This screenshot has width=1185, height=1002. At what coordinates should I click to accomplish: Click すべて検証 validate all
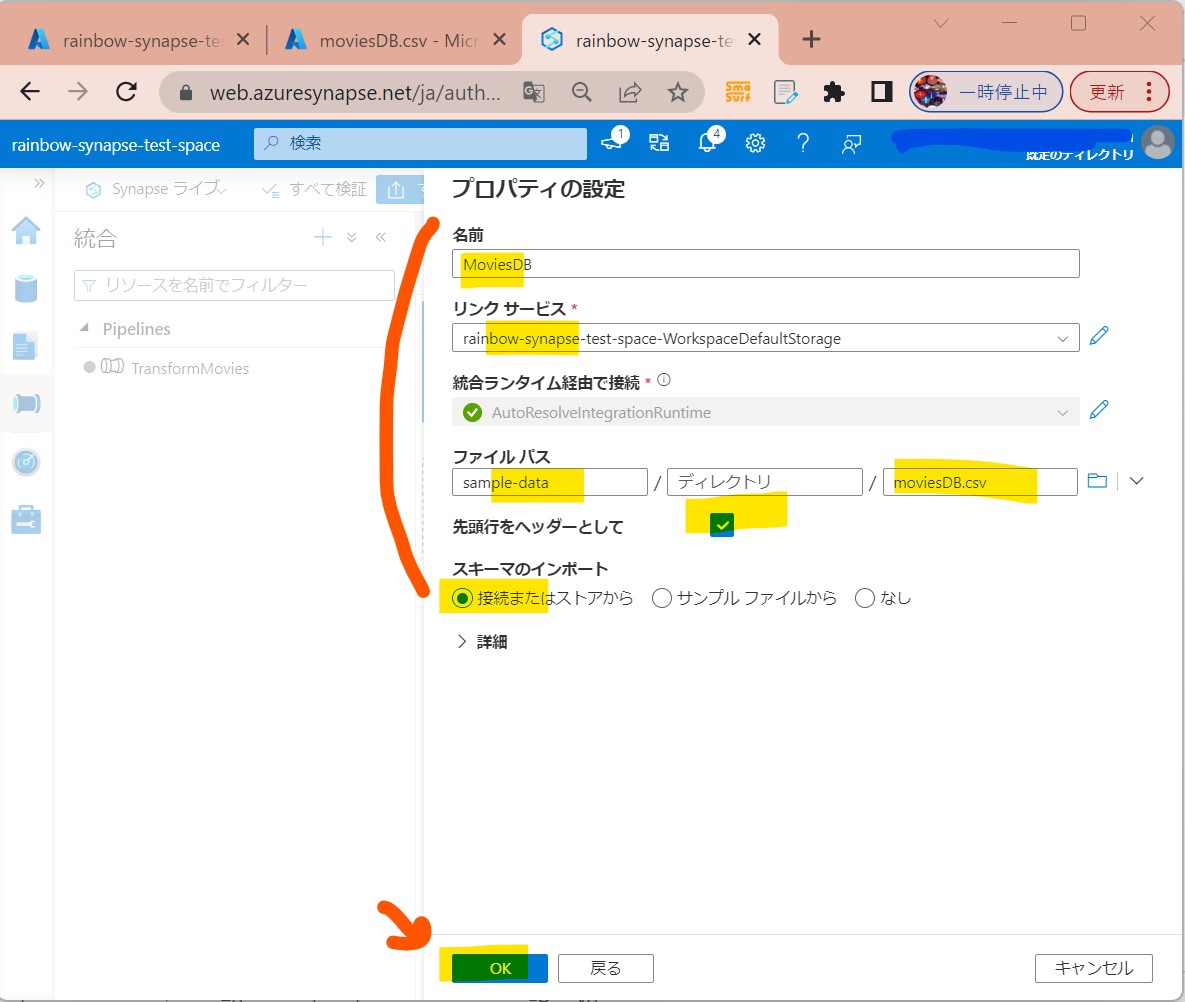pos(314,189)
